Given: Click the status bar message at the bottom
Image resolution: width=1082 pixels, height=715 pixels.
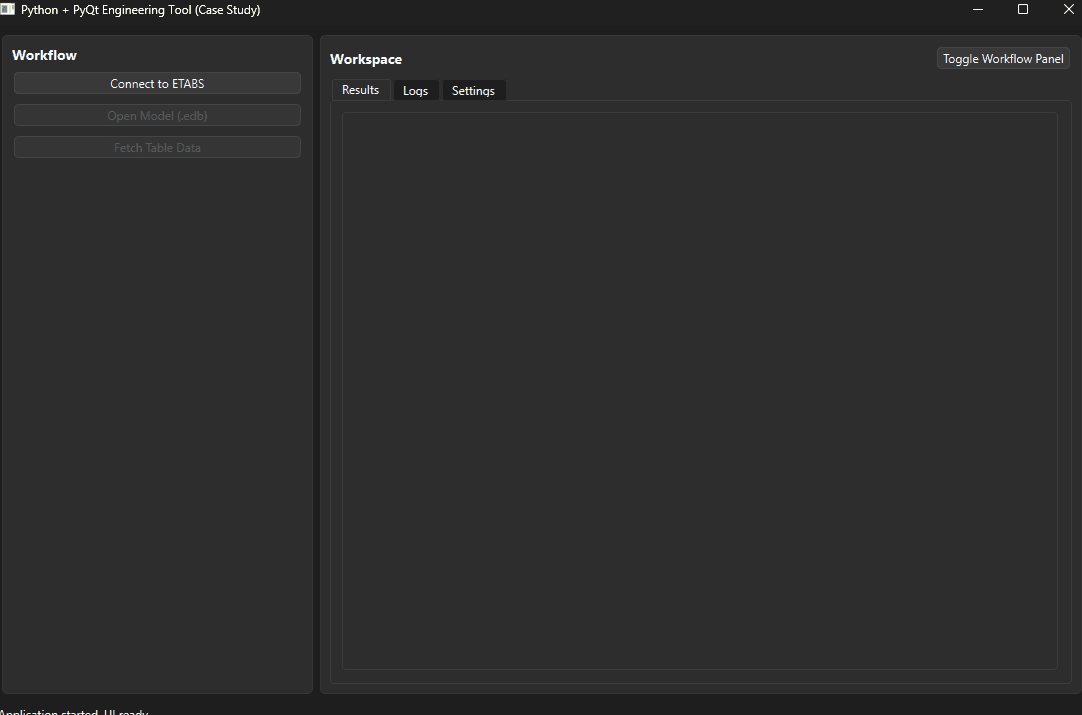Looking at the screenshot, I should click(x=74, y=711).
